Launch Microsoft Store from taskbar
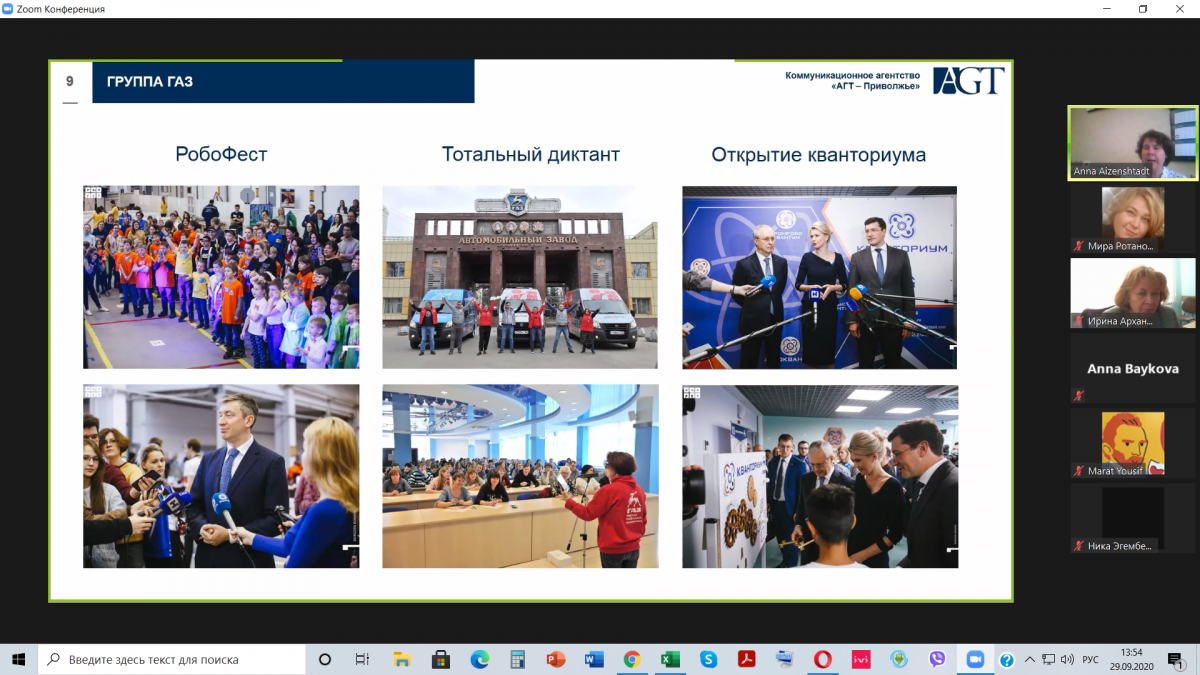The height and width of the screenshot is (675, 1200). pyautogui.click(x=440, y=659)
